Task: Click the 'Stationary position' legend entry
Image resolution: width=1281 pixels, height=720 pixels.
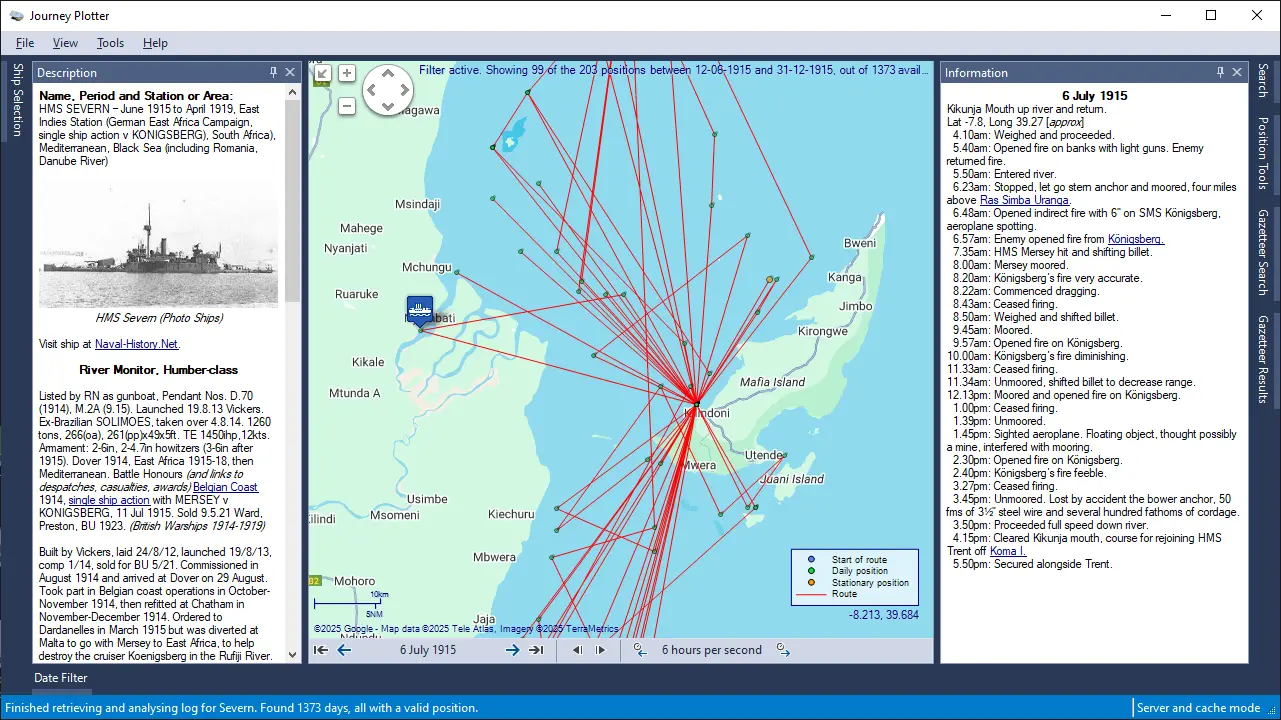Action: (x=870, y=583)
